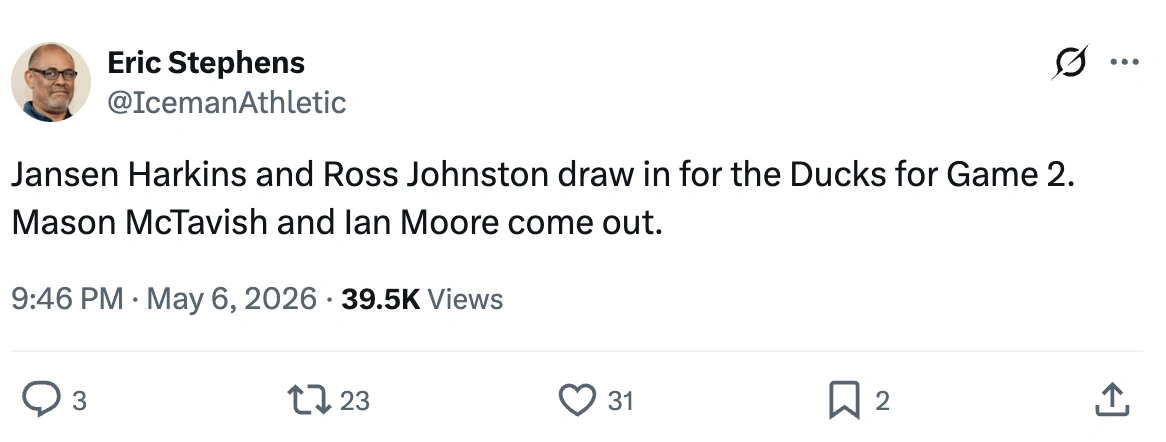Click the 9:46 PM timestamp
This screenshot has width=1166, height=442.
point(68,299)
